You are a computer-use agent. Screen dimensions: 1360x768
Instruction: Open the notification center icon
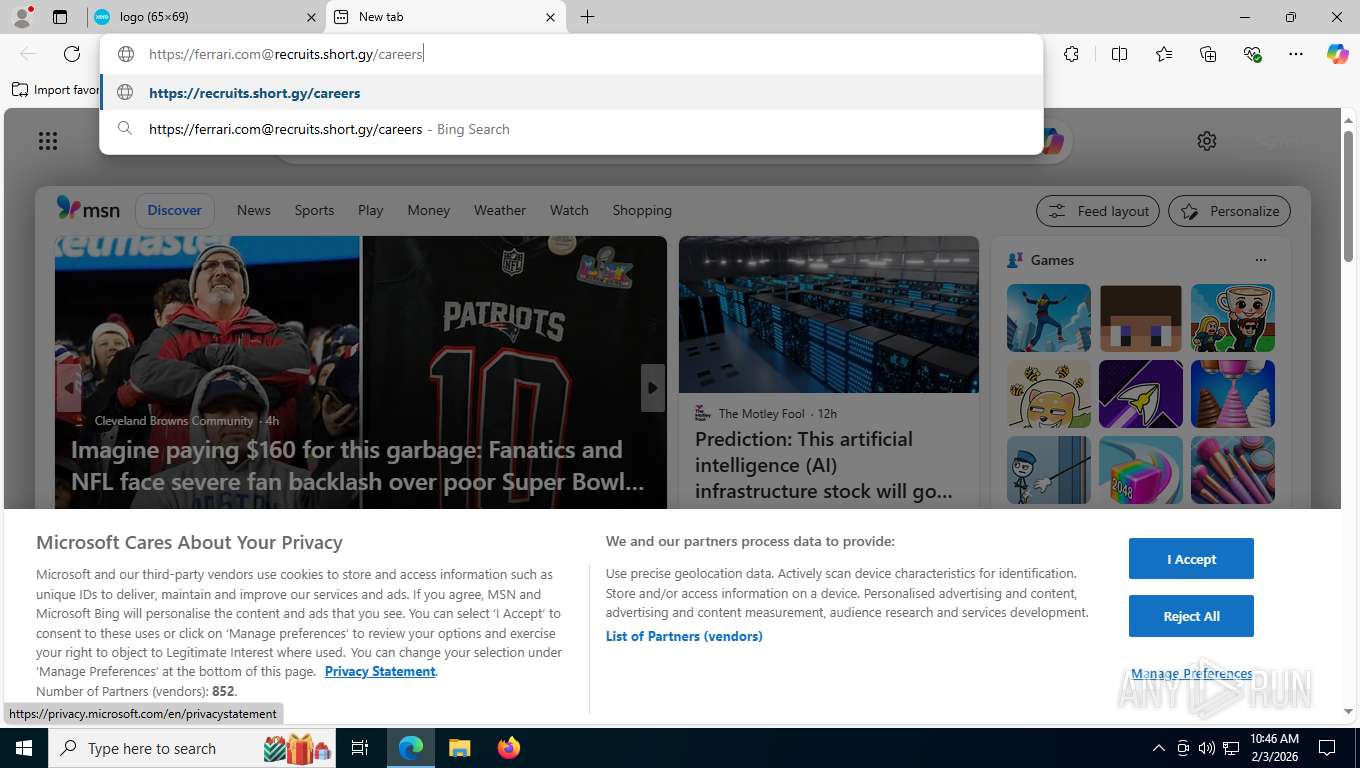pos(1327,748)
